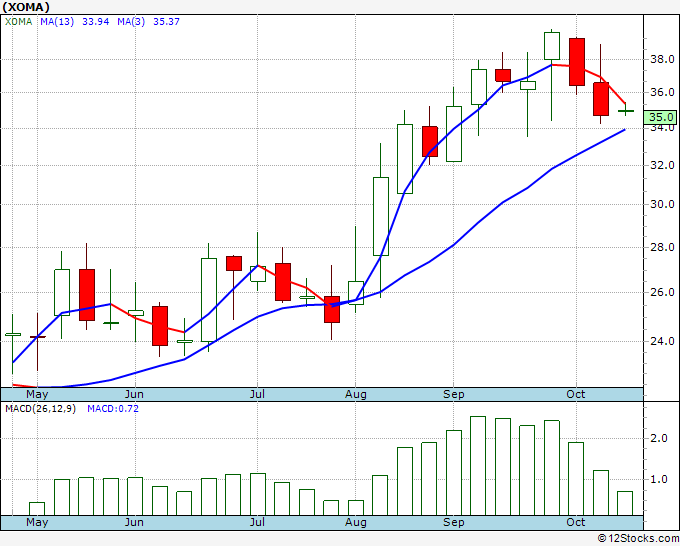Click May on the price chart axis
Viewport: 680px width, 546px height.
[37, 394]
